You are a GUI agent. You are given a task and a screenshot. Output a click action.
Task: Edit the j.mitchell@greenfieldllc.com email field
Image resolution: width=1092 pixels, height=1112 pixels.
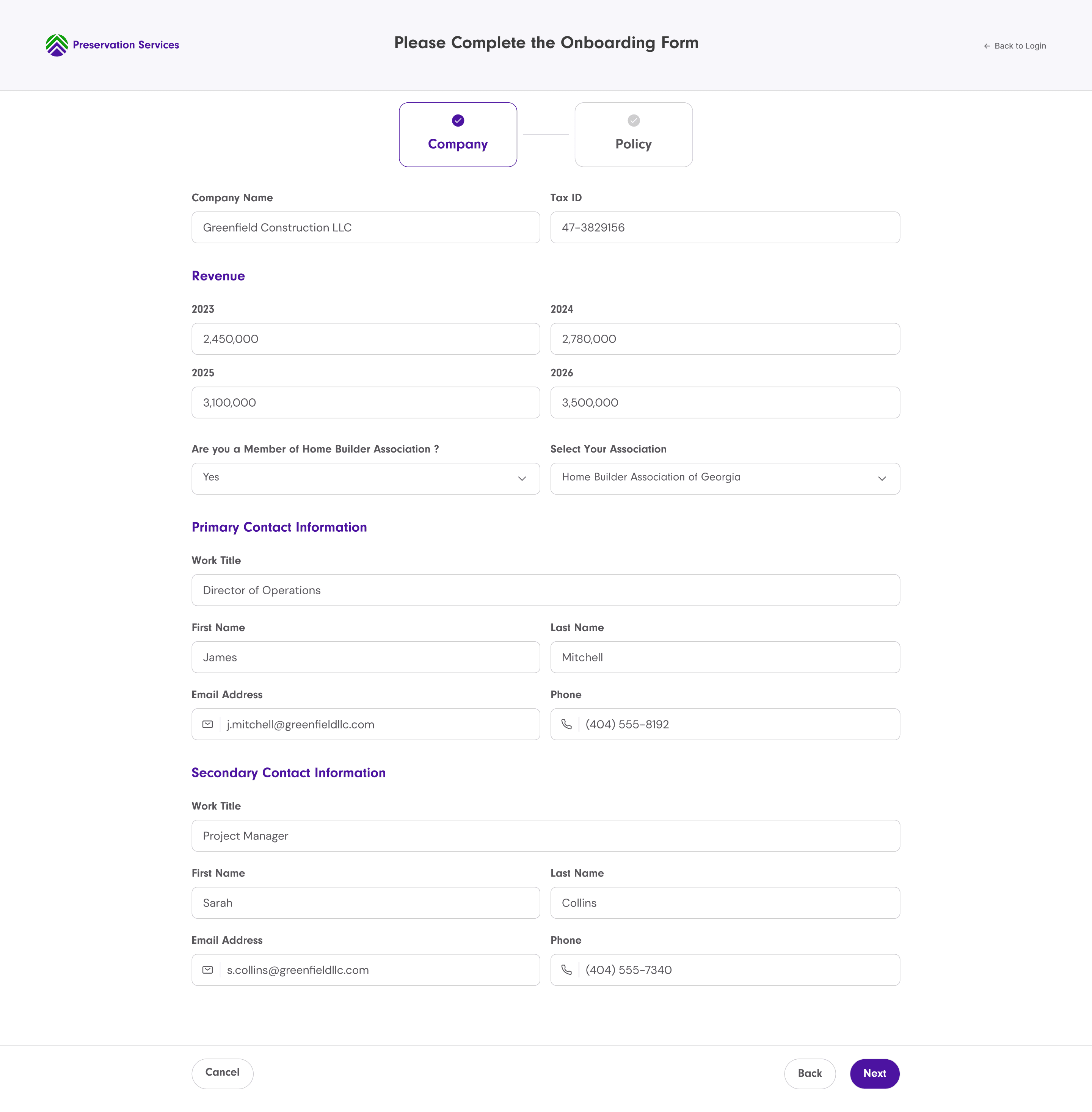click(x=366, y=725)
